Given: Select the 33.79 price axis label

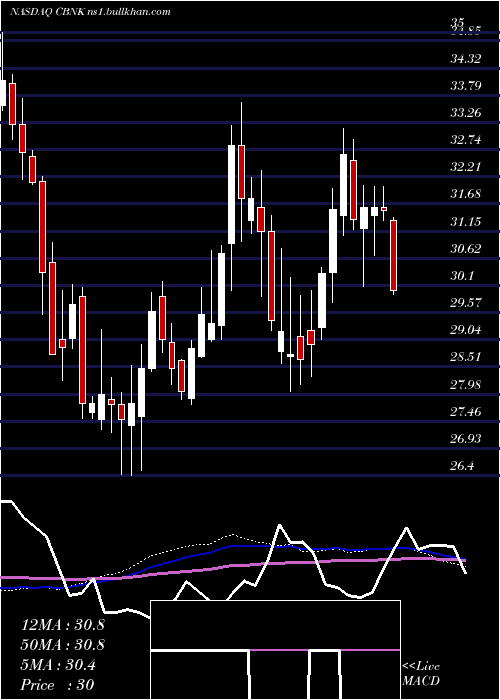Looking at the screenshot, I should pos(466,85).
